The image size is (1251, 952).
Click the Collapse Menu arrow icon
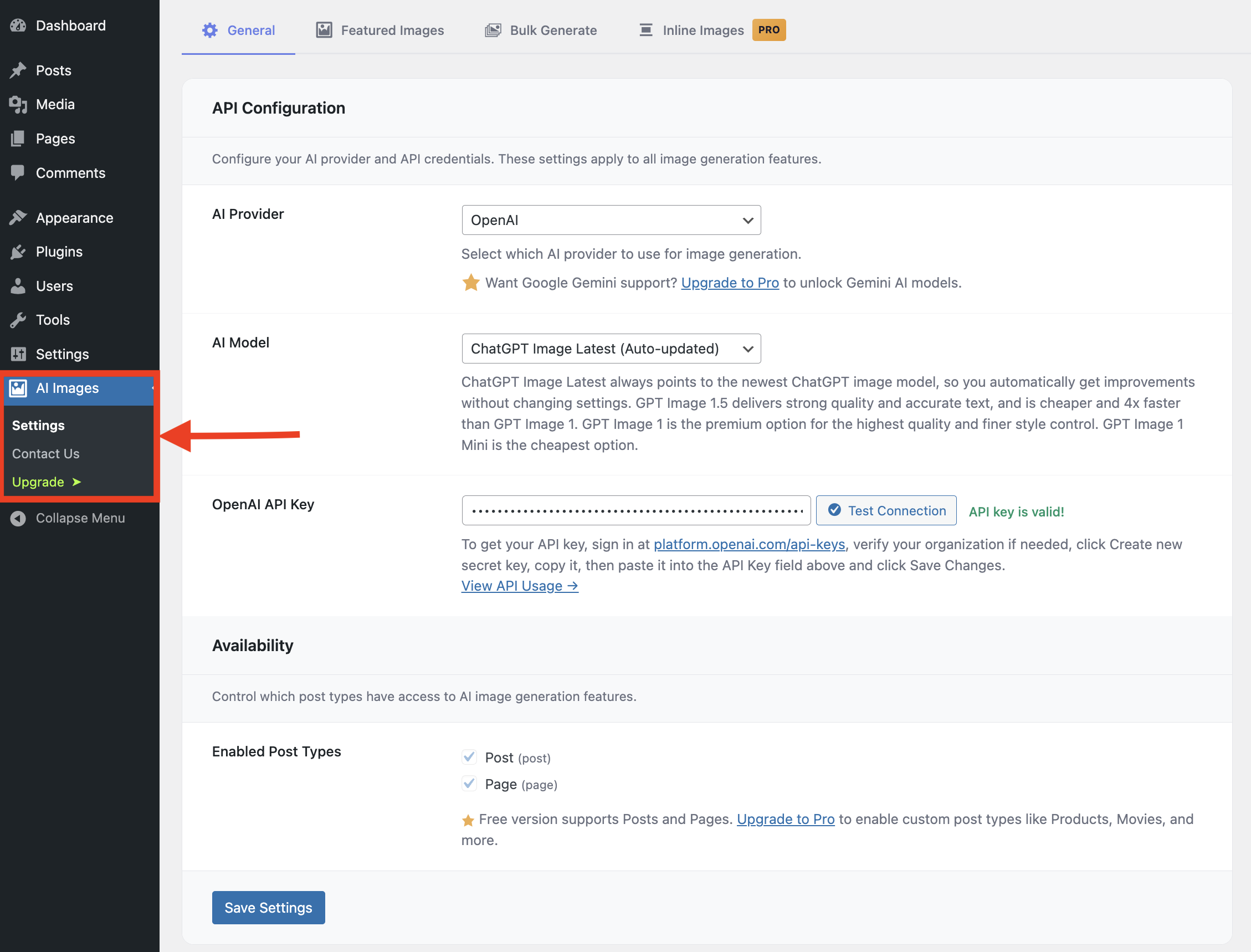[x=18, y=518]
